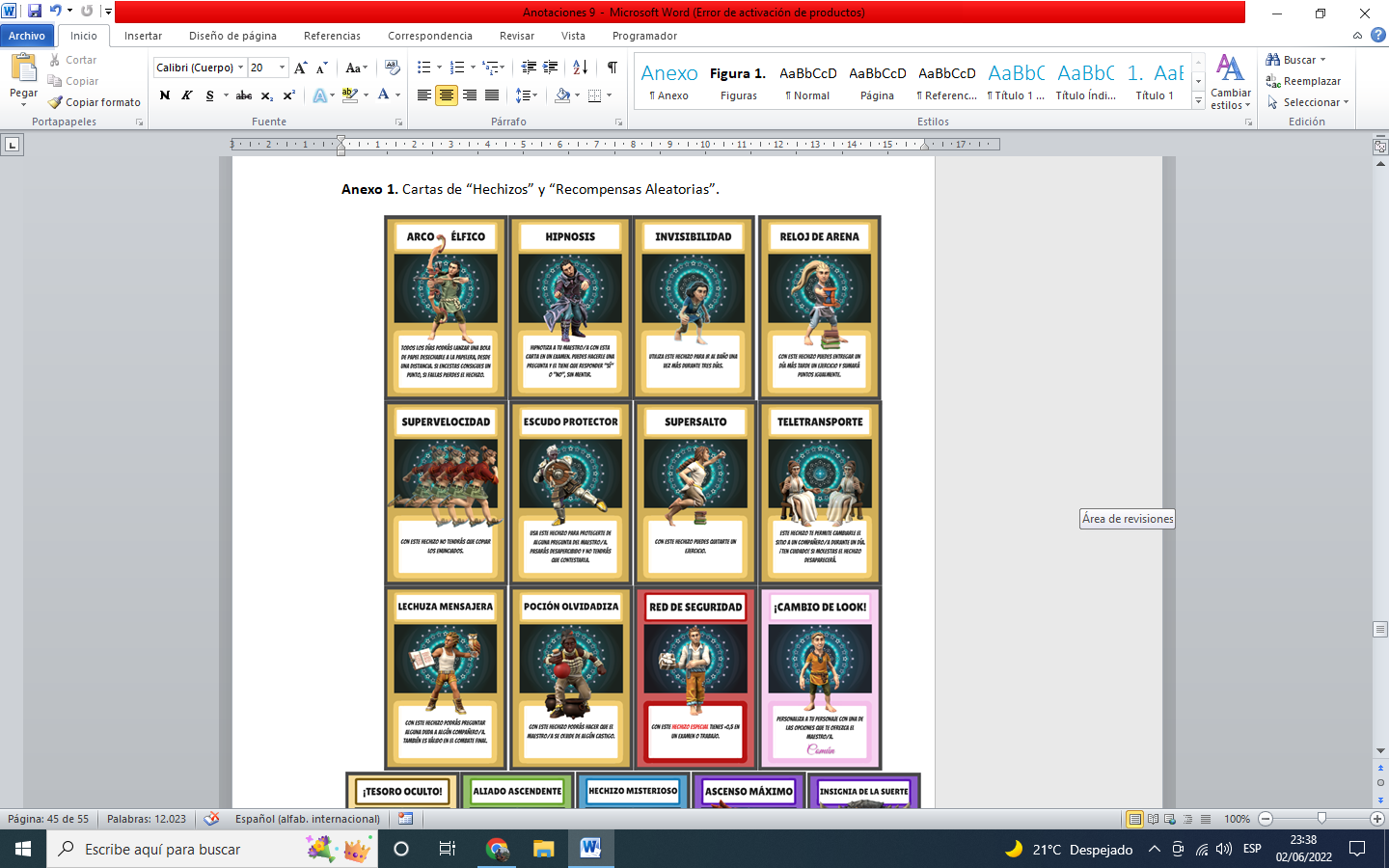This screenshot has width=1389, height=868.
Task: Toggle italic (K) formatting
Action: pos(187,95)
